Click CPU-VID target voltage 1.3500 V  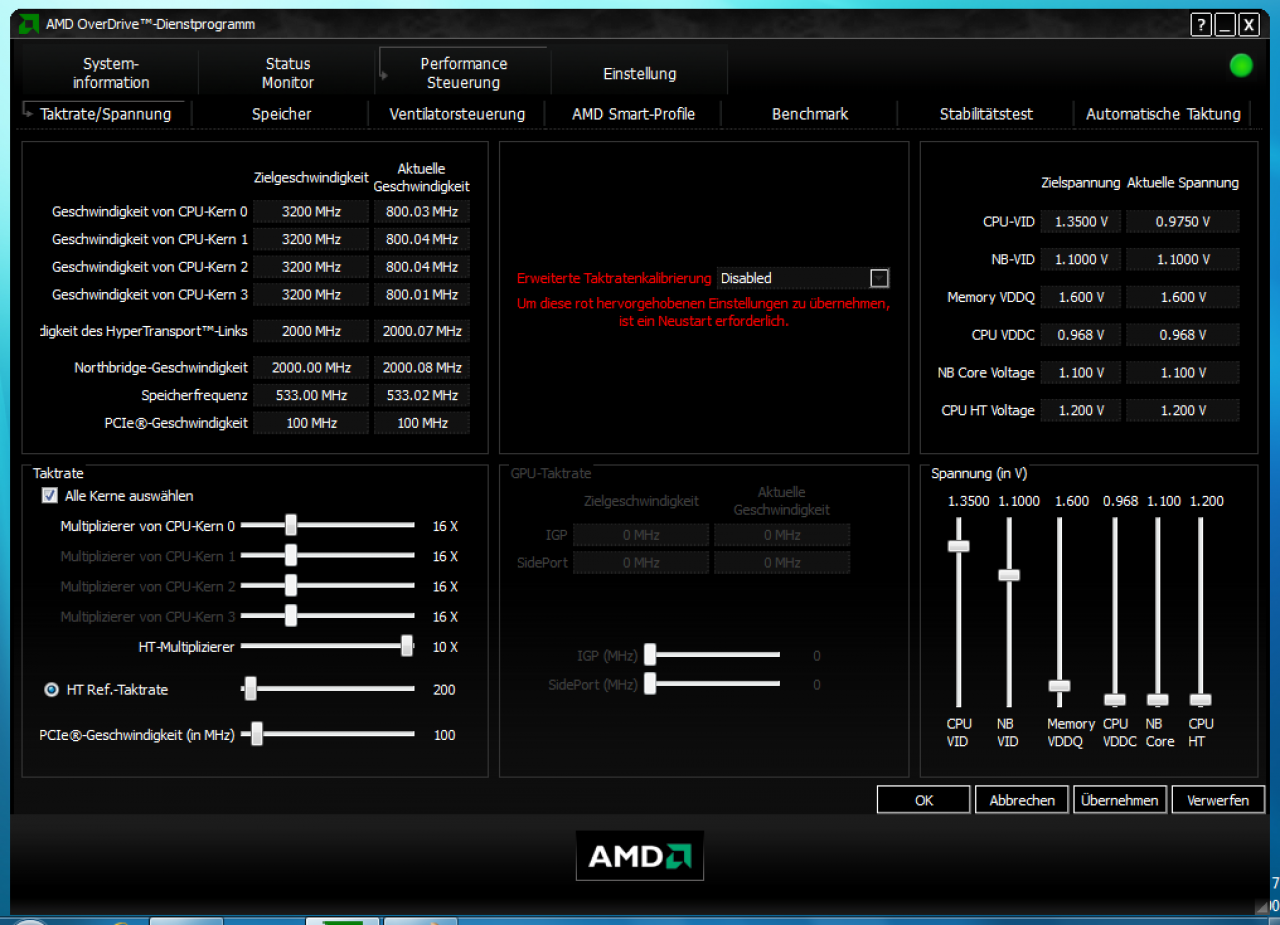pyautogui.click(x=1081, y=222)
